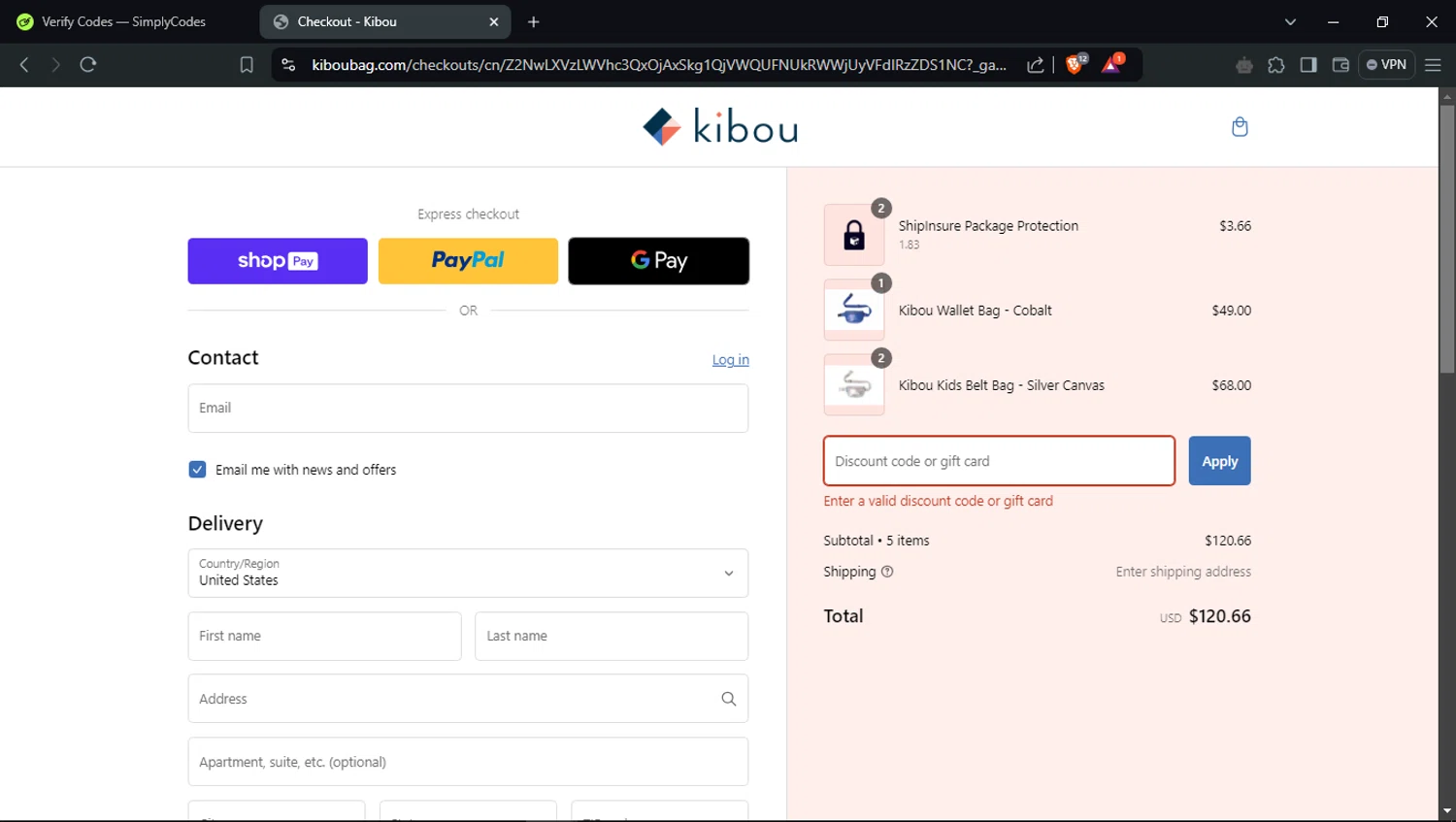Viewport: 1456px width, 822px height.
Task: Click the address search magnifier icon
Action: tap(728, 699)
